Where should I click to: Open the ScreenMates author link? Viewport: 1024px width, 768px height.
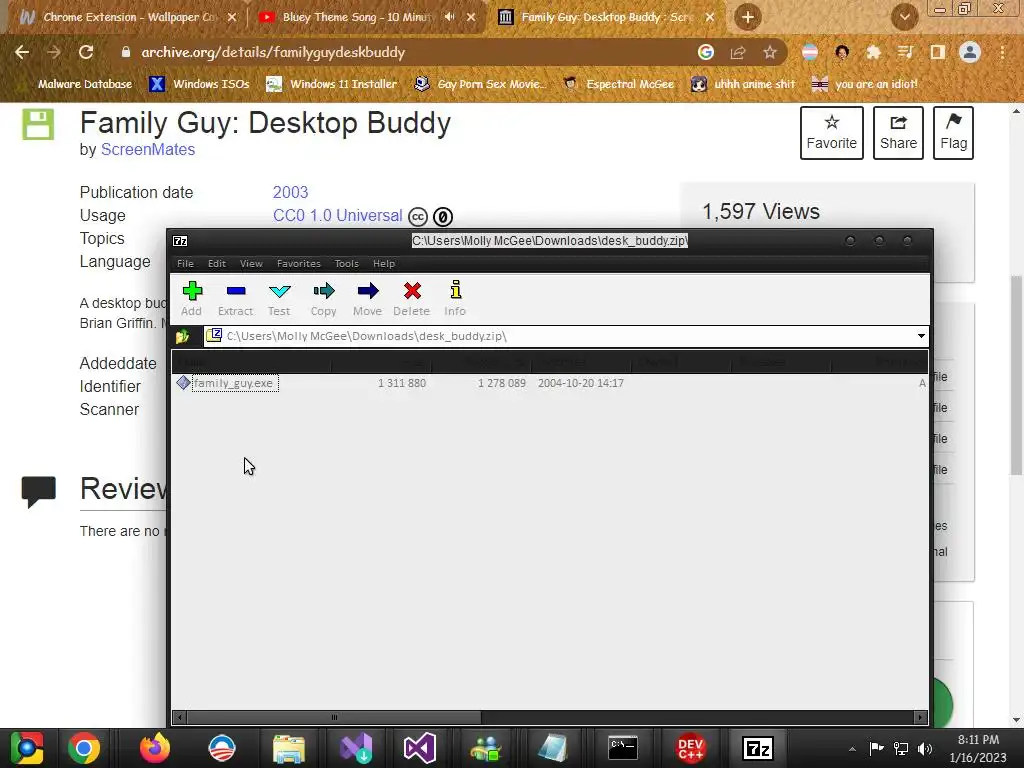click(148, 150)
